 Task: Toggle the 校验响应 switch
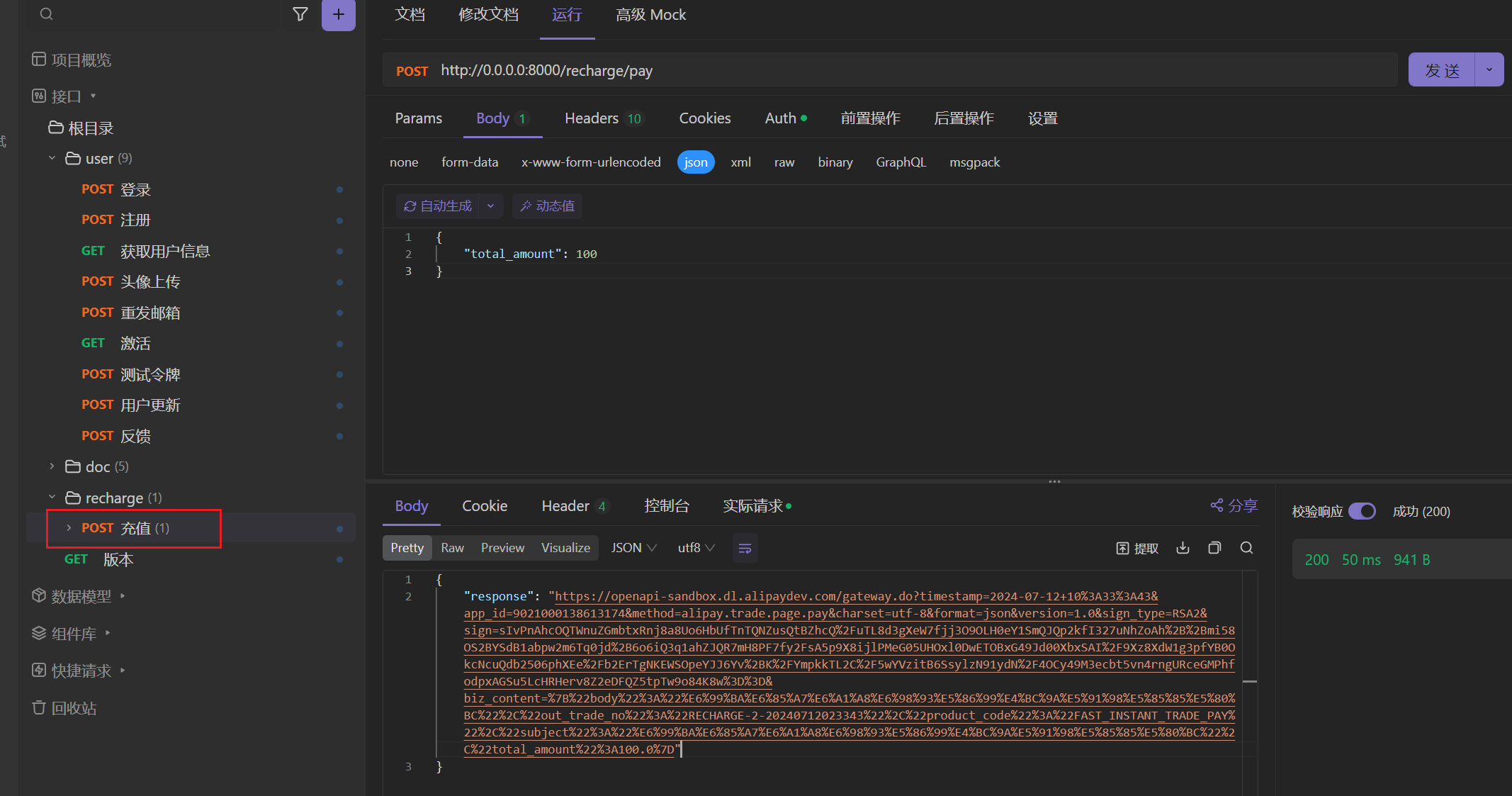point(1362,511)
